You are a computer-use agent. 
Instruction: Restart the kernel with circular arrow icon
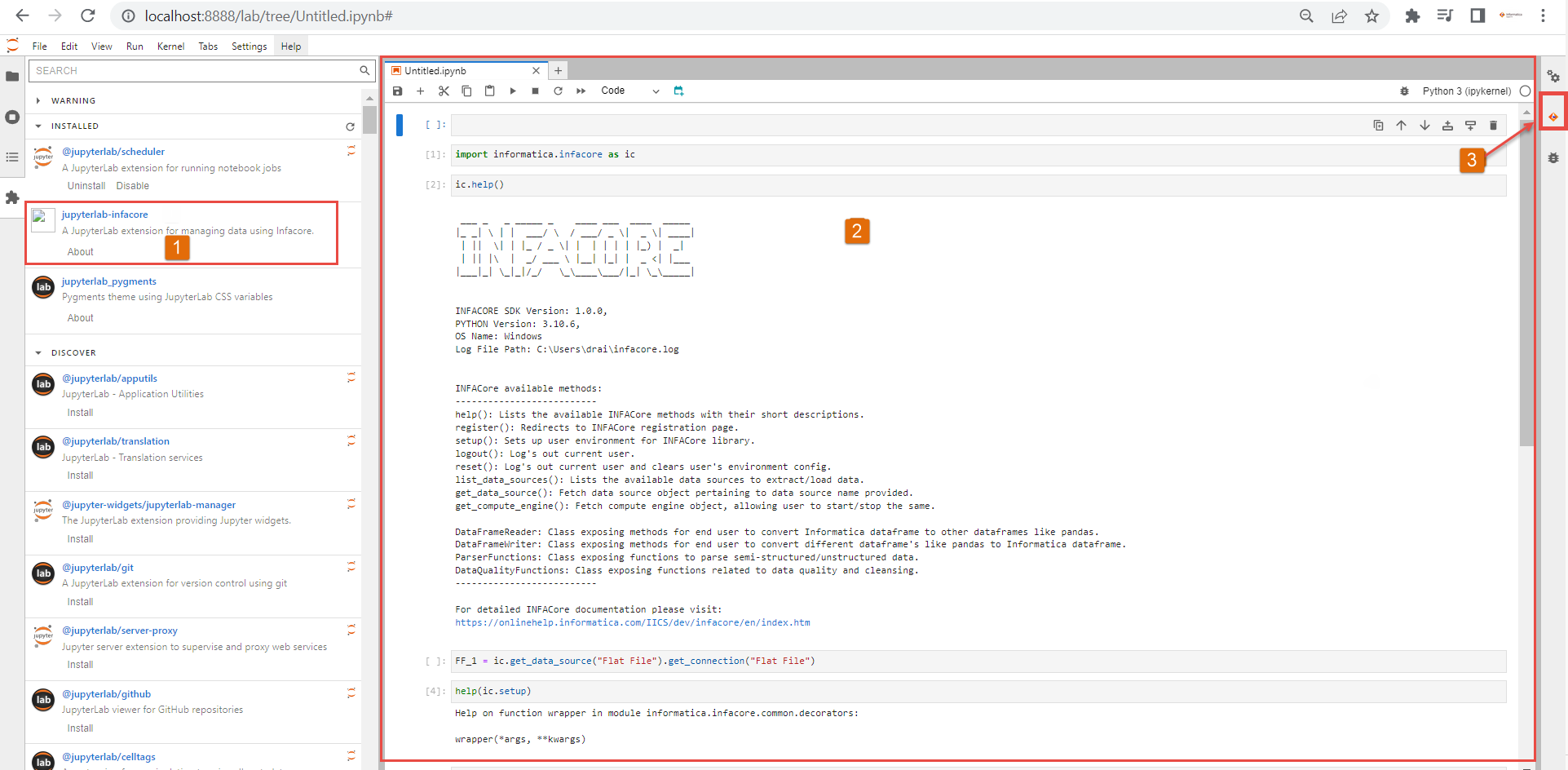click(x=558, y=91)
